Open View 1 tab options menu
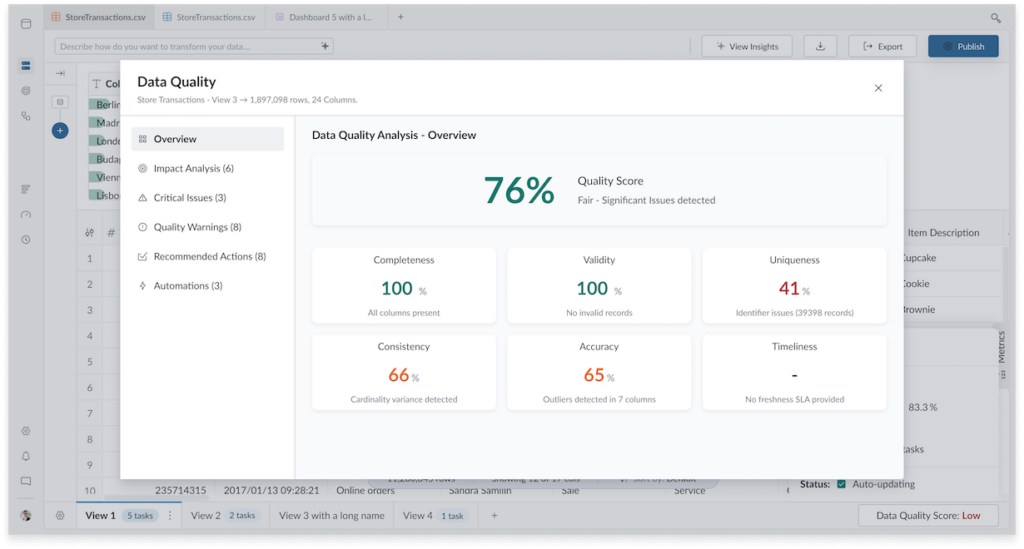 170,516
